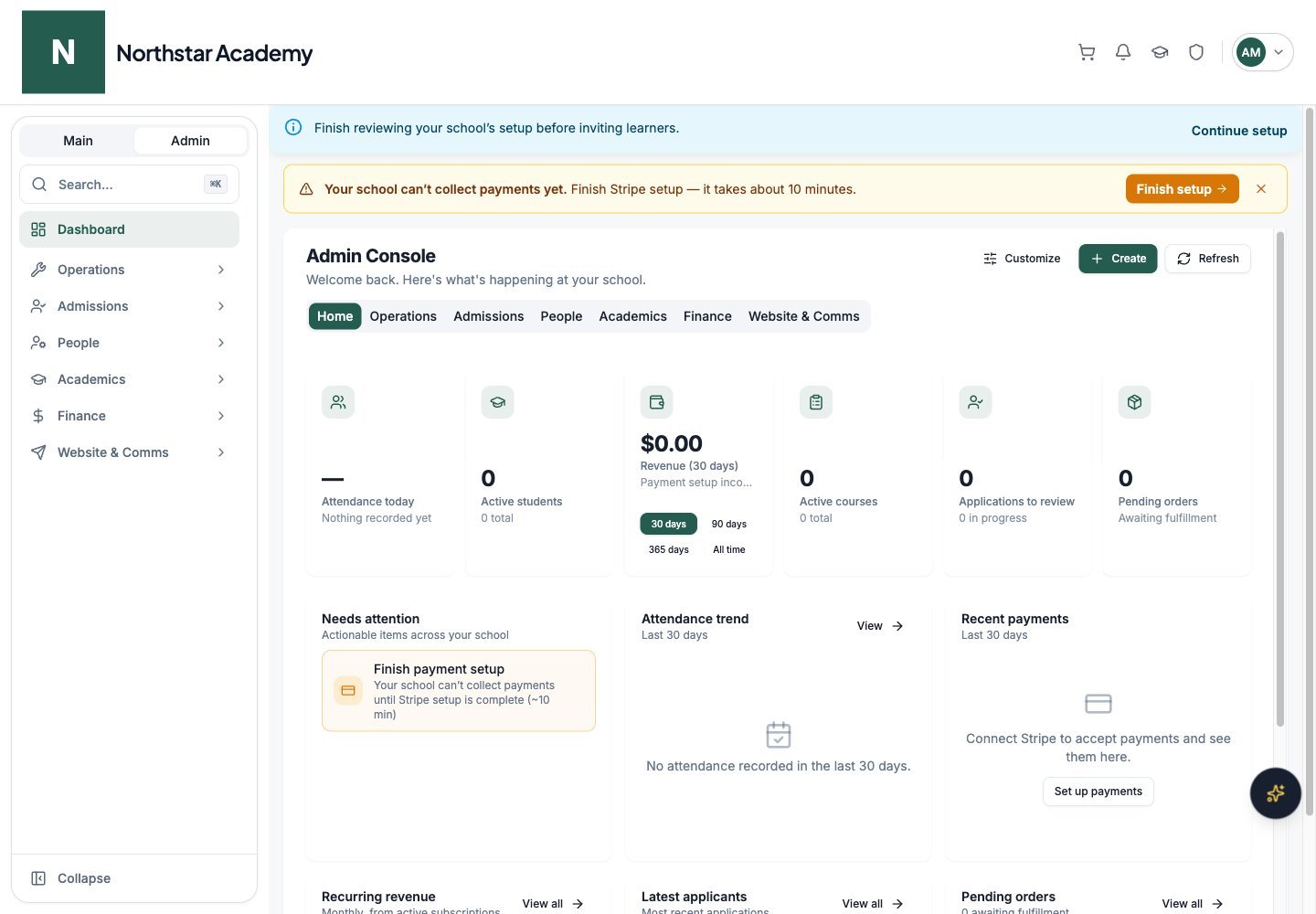1316x914 pixels.
Task: Click the calendar icon in Attendance trend
Action: point(779,735)
